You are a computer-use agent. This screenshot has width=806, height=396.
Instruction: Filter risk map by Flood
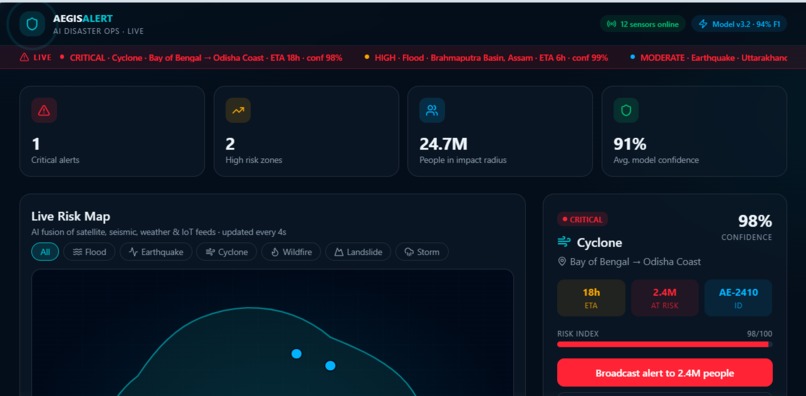pyautogui.click(x=89, y=252)
